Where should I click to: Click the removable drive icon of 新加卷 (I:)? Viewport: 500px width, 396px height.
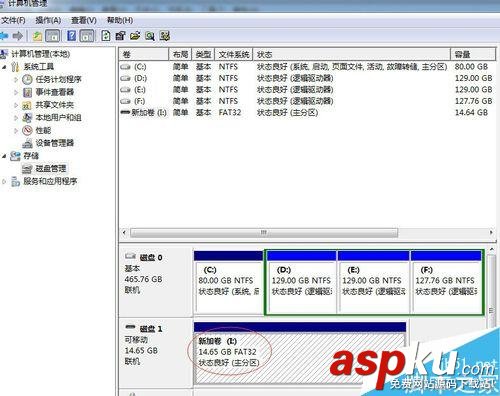pos(125,112)
